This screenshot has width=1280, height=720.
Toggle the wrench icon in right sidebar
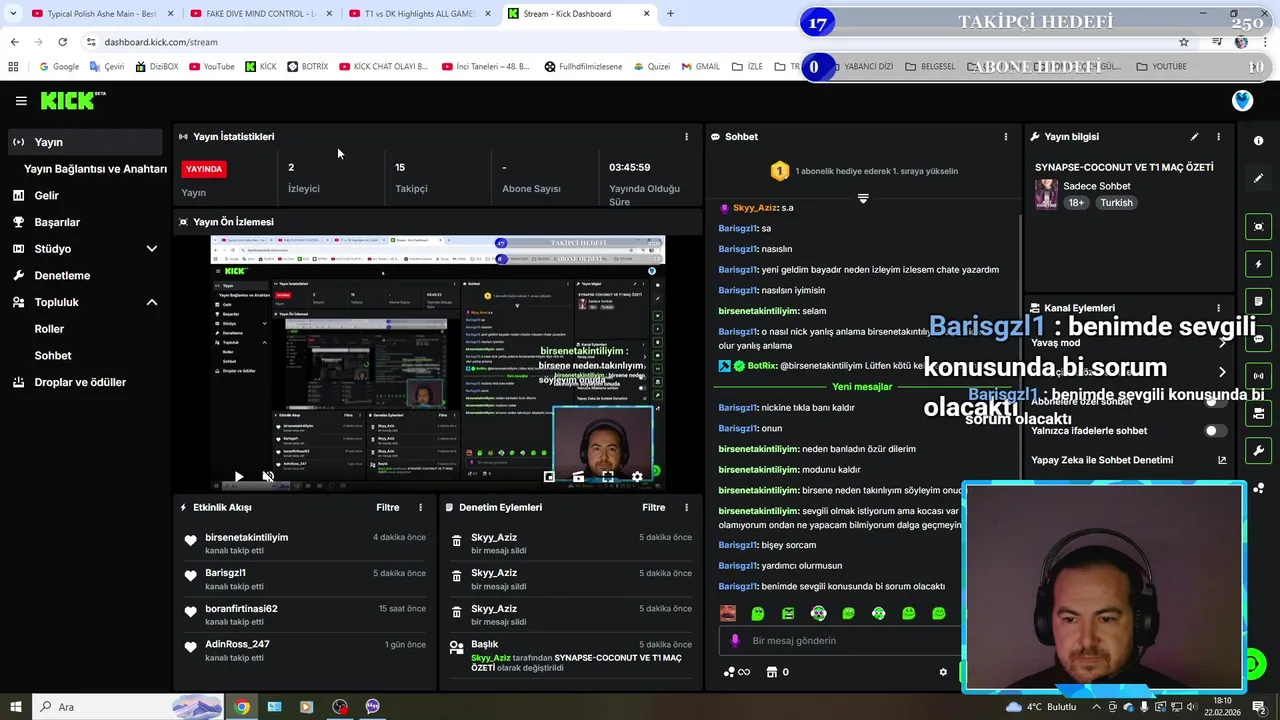coord(1259,450)
